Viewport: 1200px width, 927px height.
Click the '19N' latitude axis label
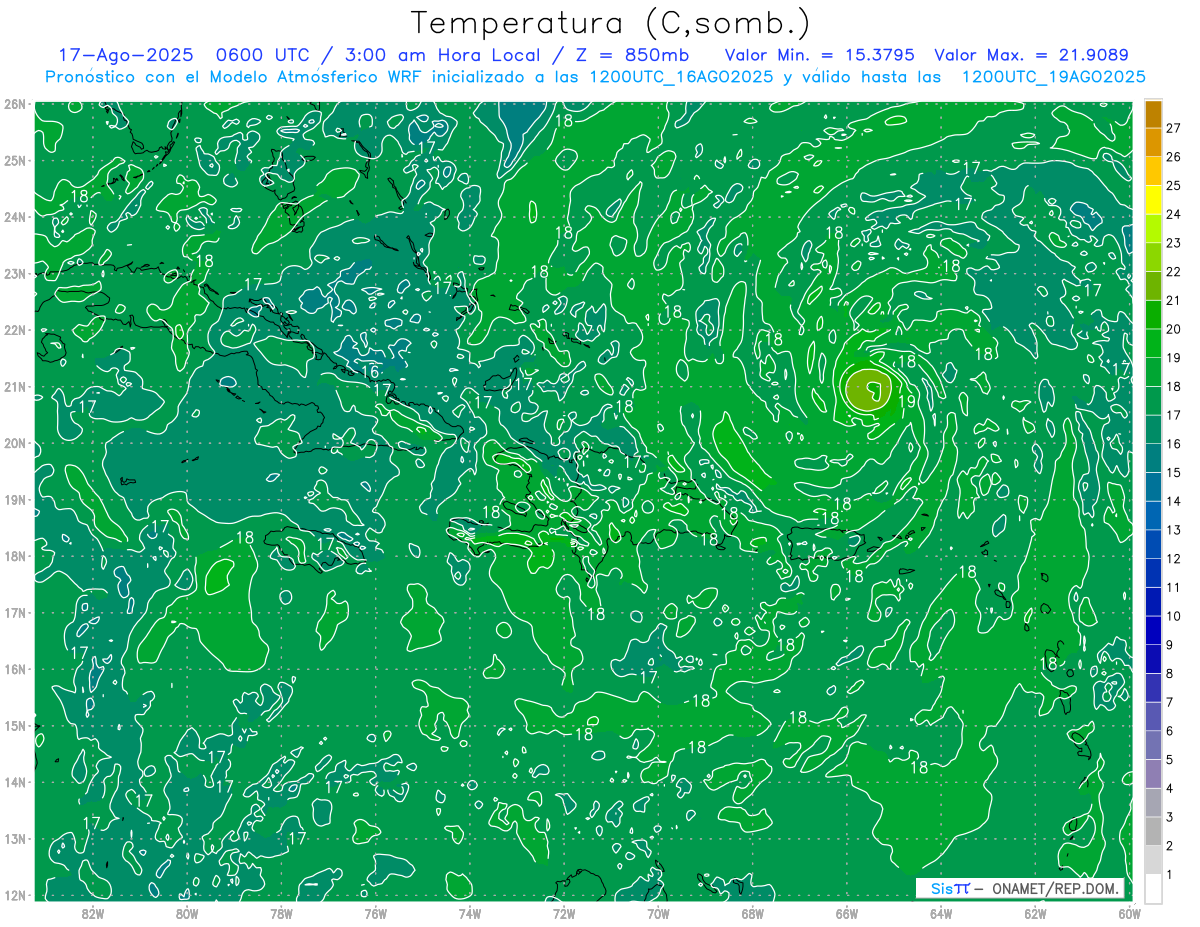click(14, 500)
